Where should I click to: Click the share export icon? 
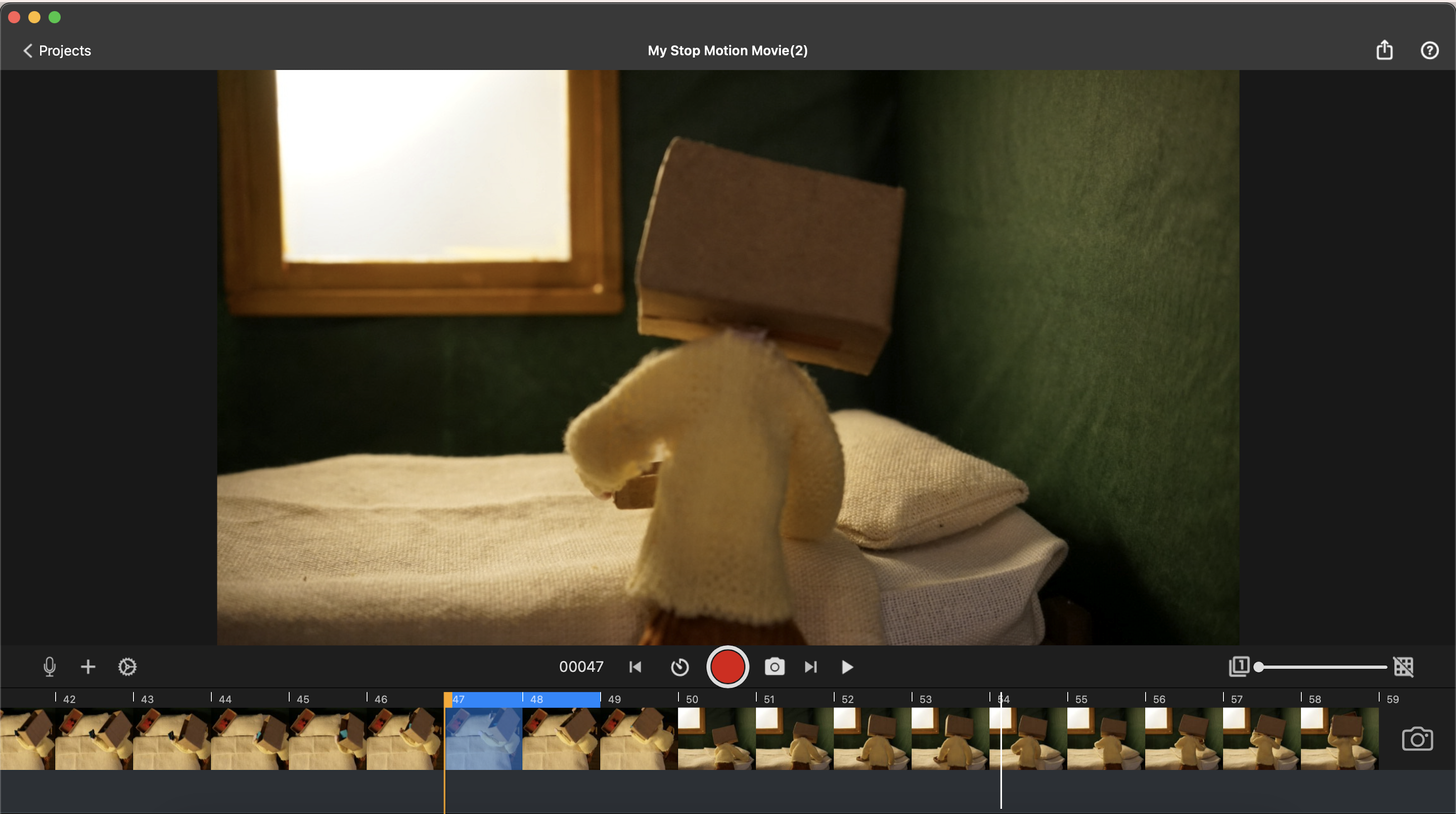[x=1384, y=51]
